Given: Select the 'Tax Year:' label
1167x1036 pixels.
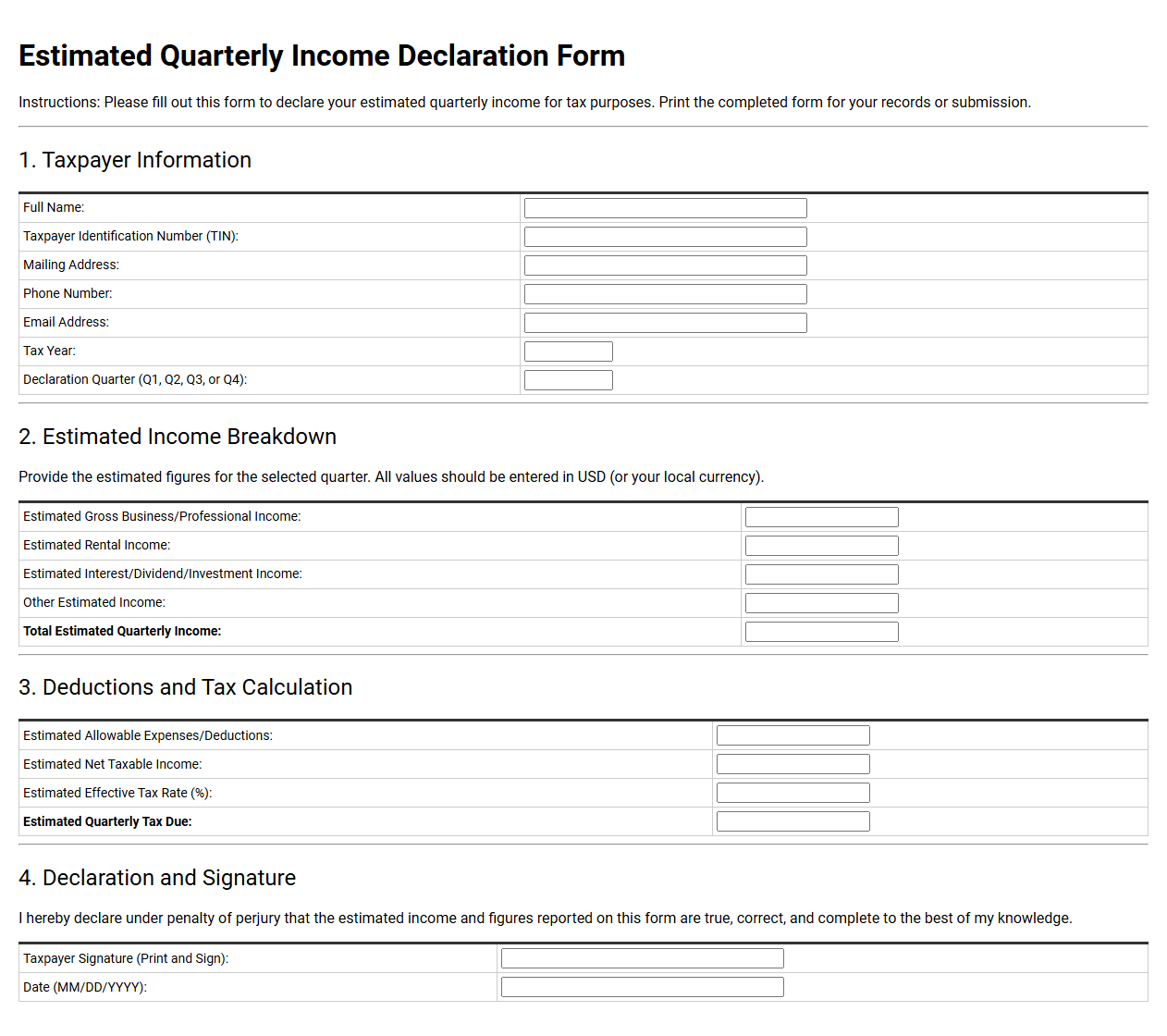Looking at the screenshot, I should [x=49, y=351].
